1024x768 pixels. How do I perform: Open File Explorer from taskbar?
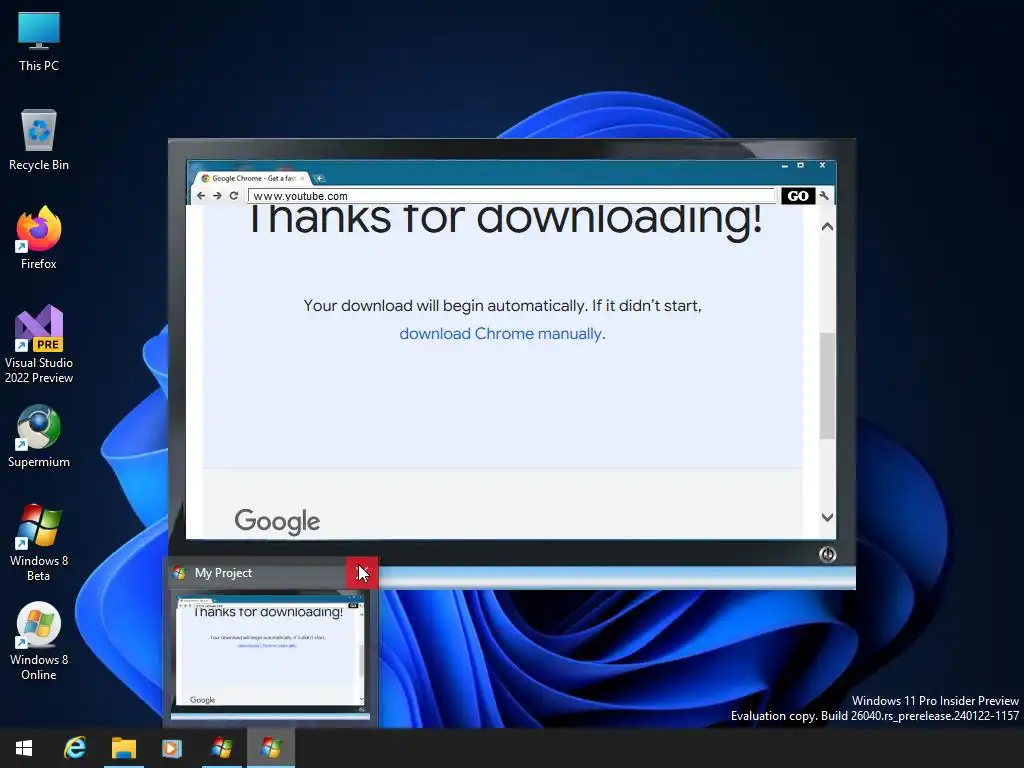click(x=123, y=748)
